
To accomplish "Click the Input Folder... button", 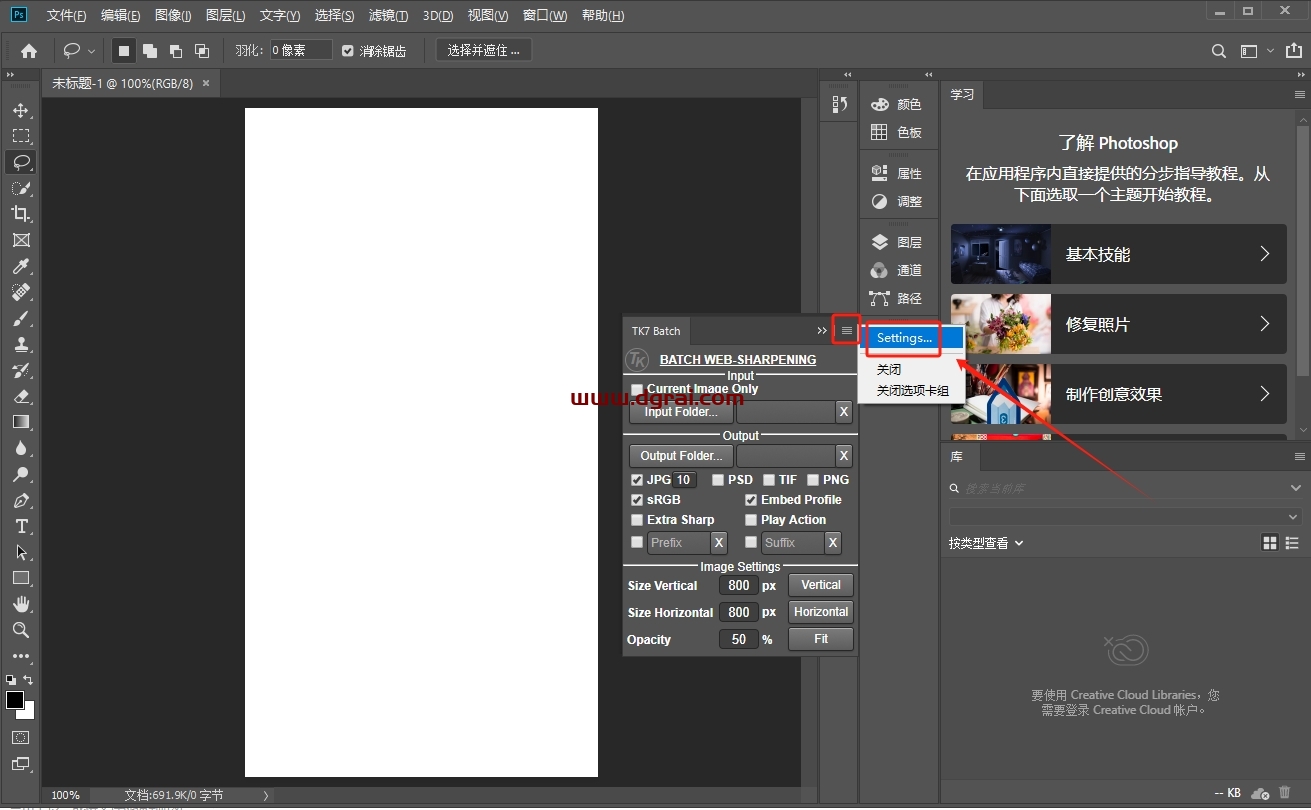I will click(x=681, y=412).
